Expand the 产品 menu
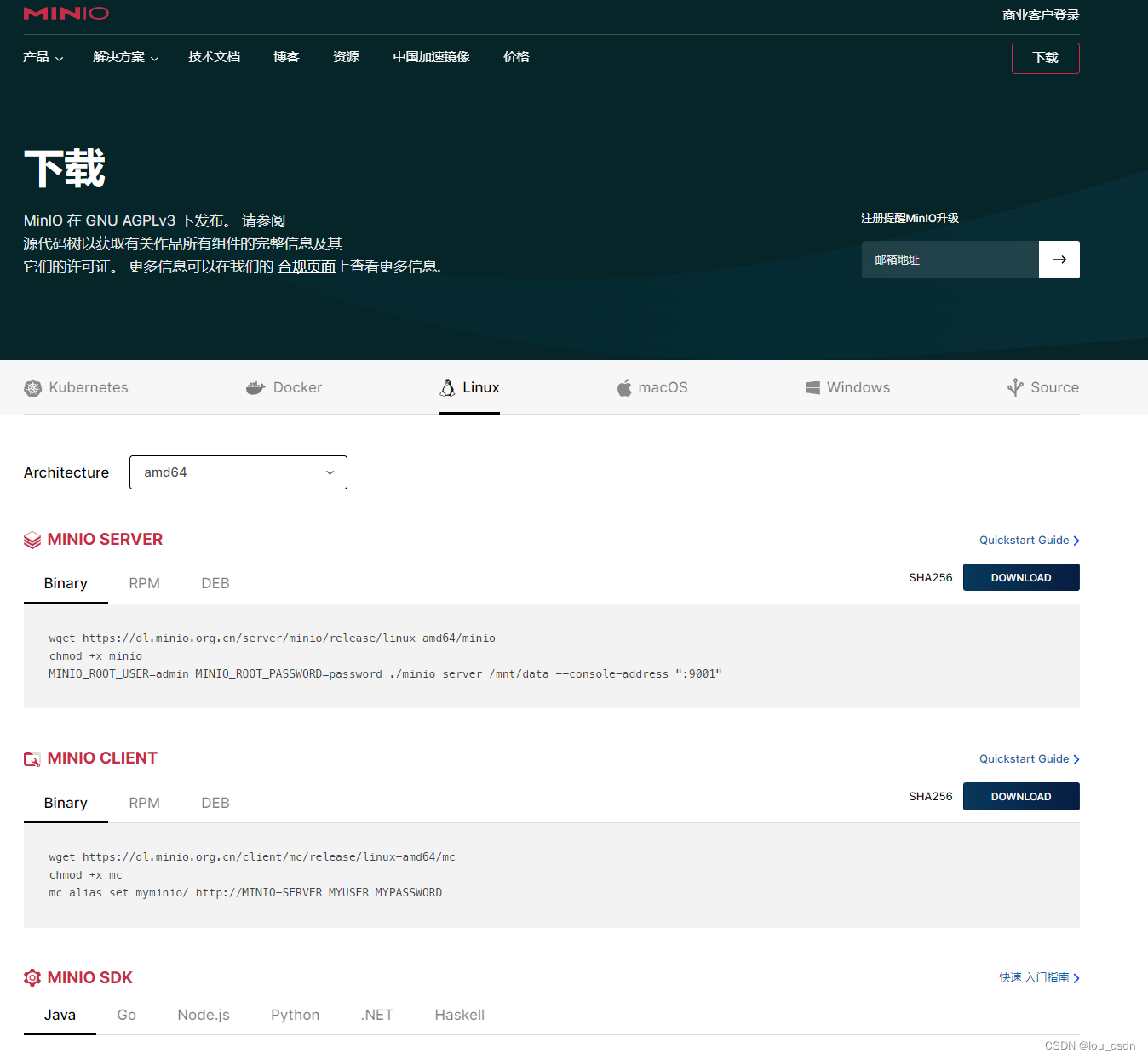 click(x=43, y=57)
